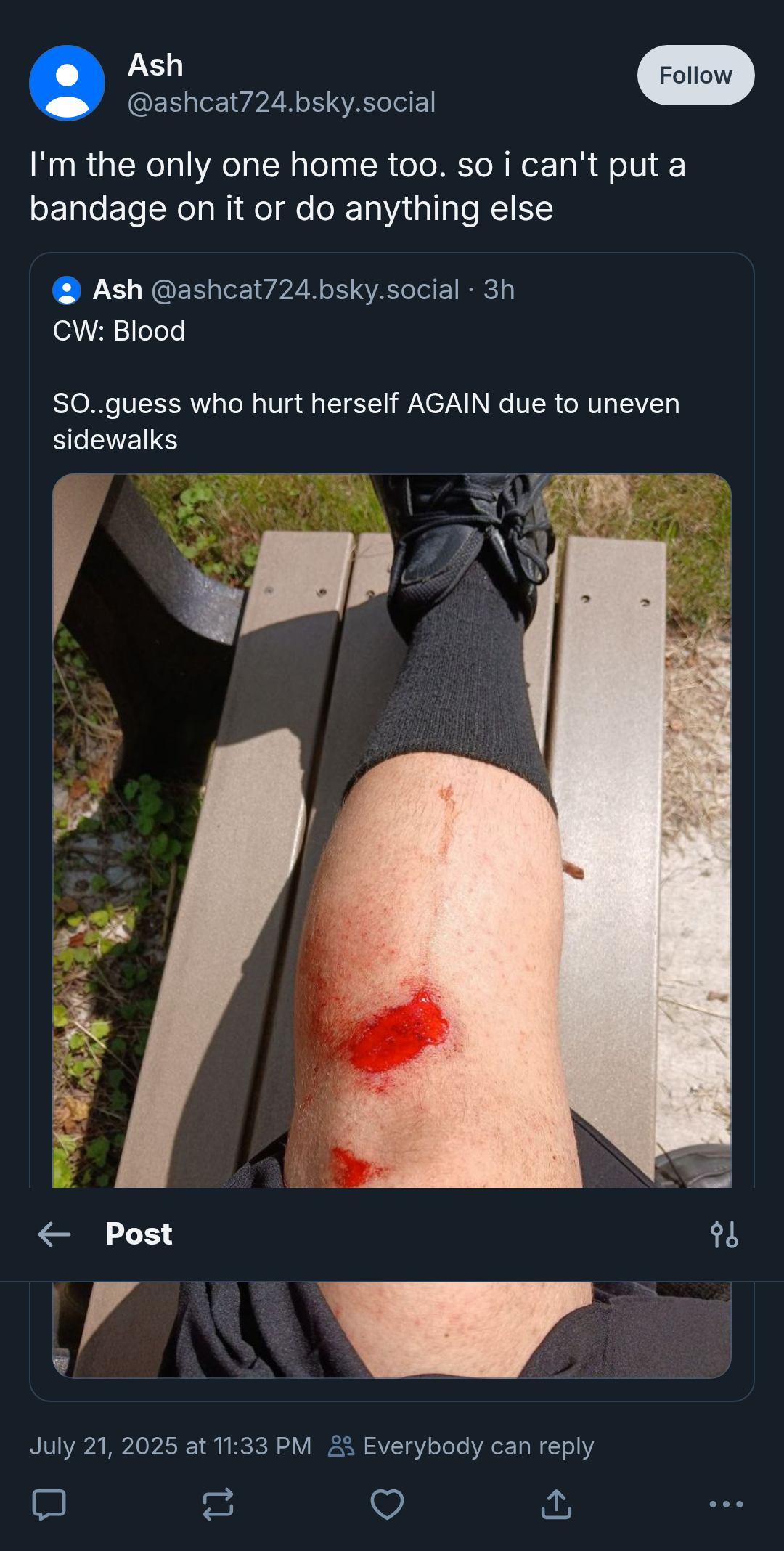
Task: Open the share upload icon
Action: tap(556, 1505)
